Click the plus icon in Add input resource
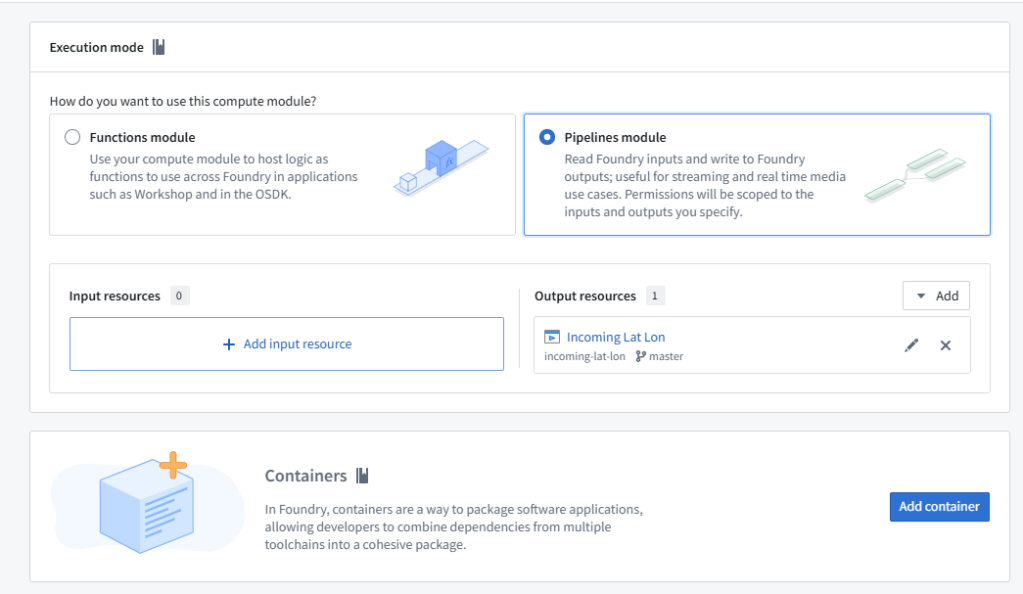The image size is (1023, 594). (229, 344)
